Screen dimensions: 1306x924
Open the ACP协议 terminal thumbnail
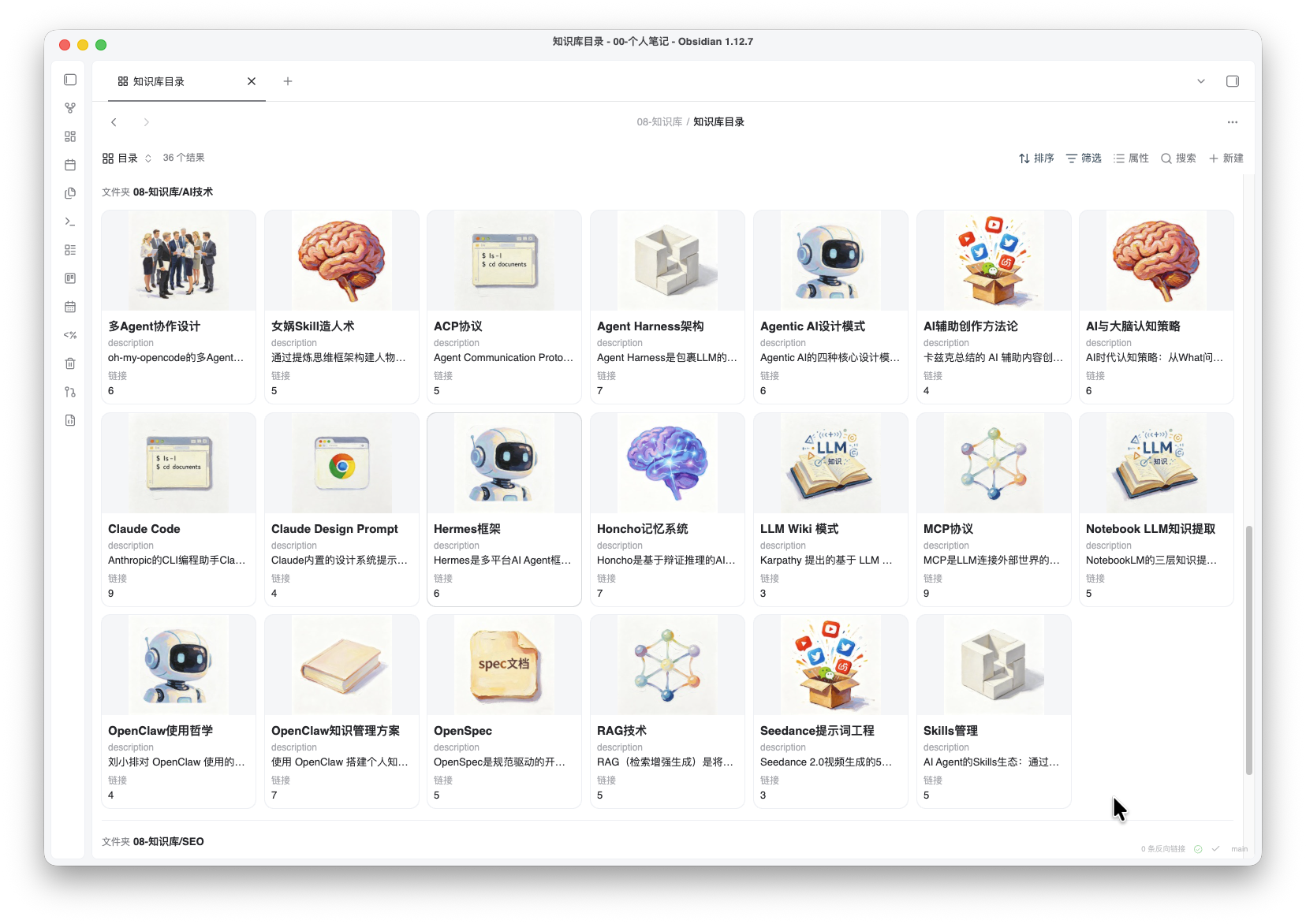pos(504,261)
